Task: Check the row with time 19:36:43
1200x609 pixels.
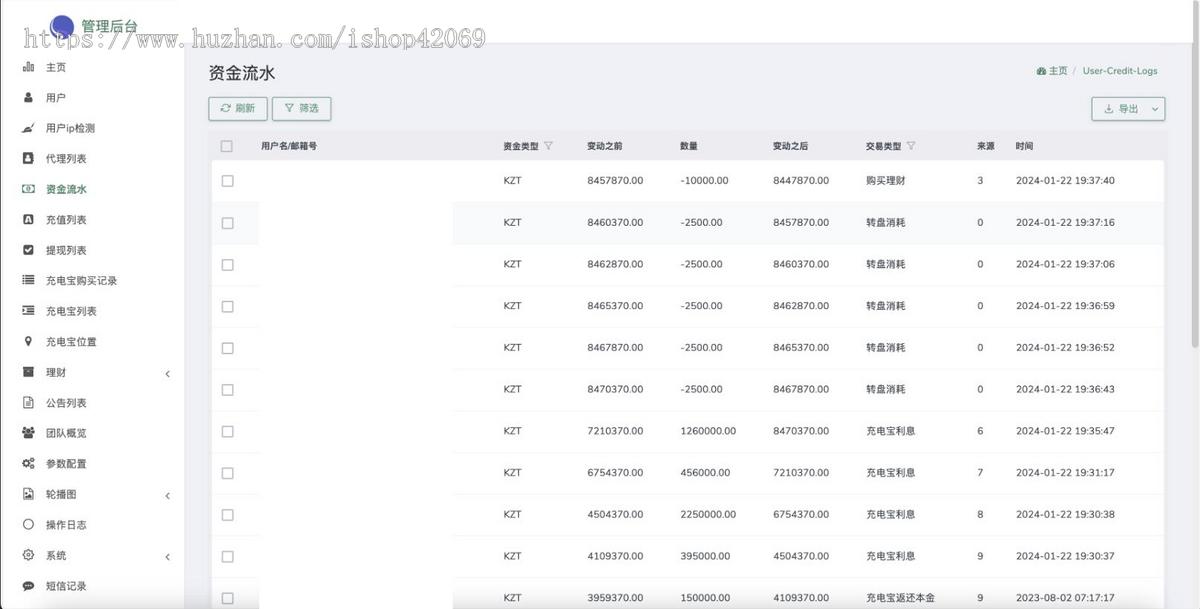Action: (x=227, y=390)
